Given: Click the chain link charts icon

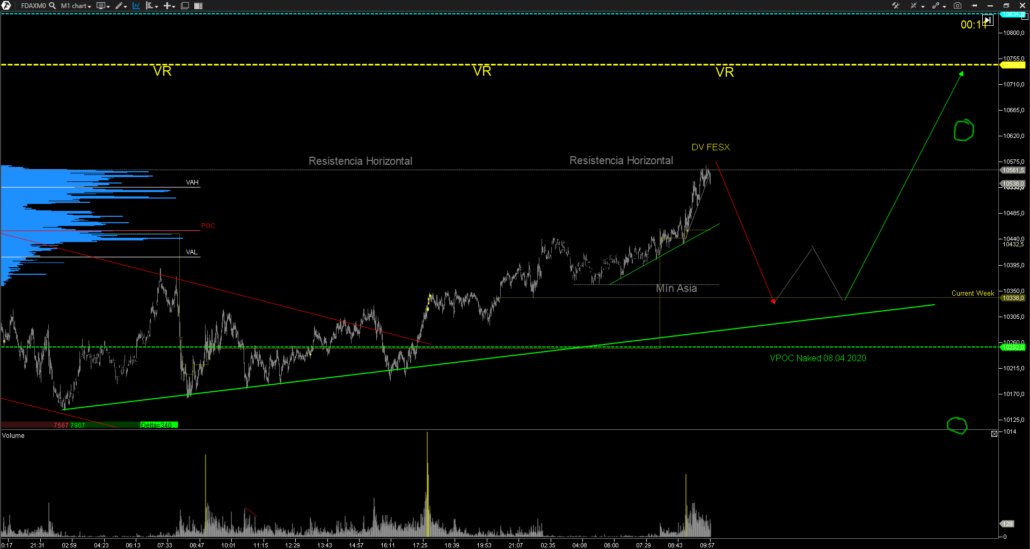Looking at the screenshot, I should click(x=935, y=5).
